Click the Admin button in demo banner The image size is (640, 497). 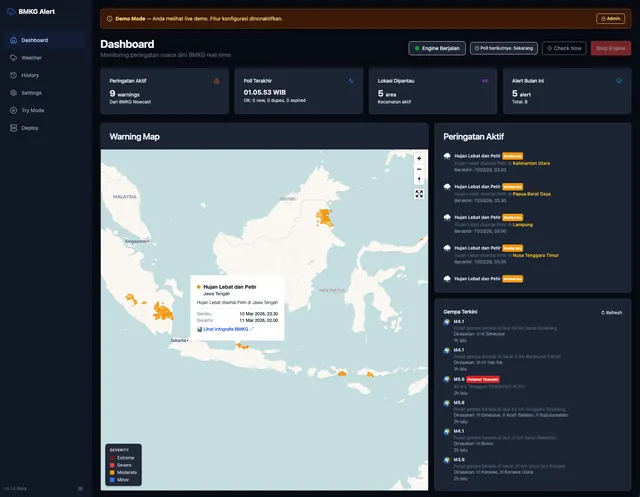[x=611, y=18]
